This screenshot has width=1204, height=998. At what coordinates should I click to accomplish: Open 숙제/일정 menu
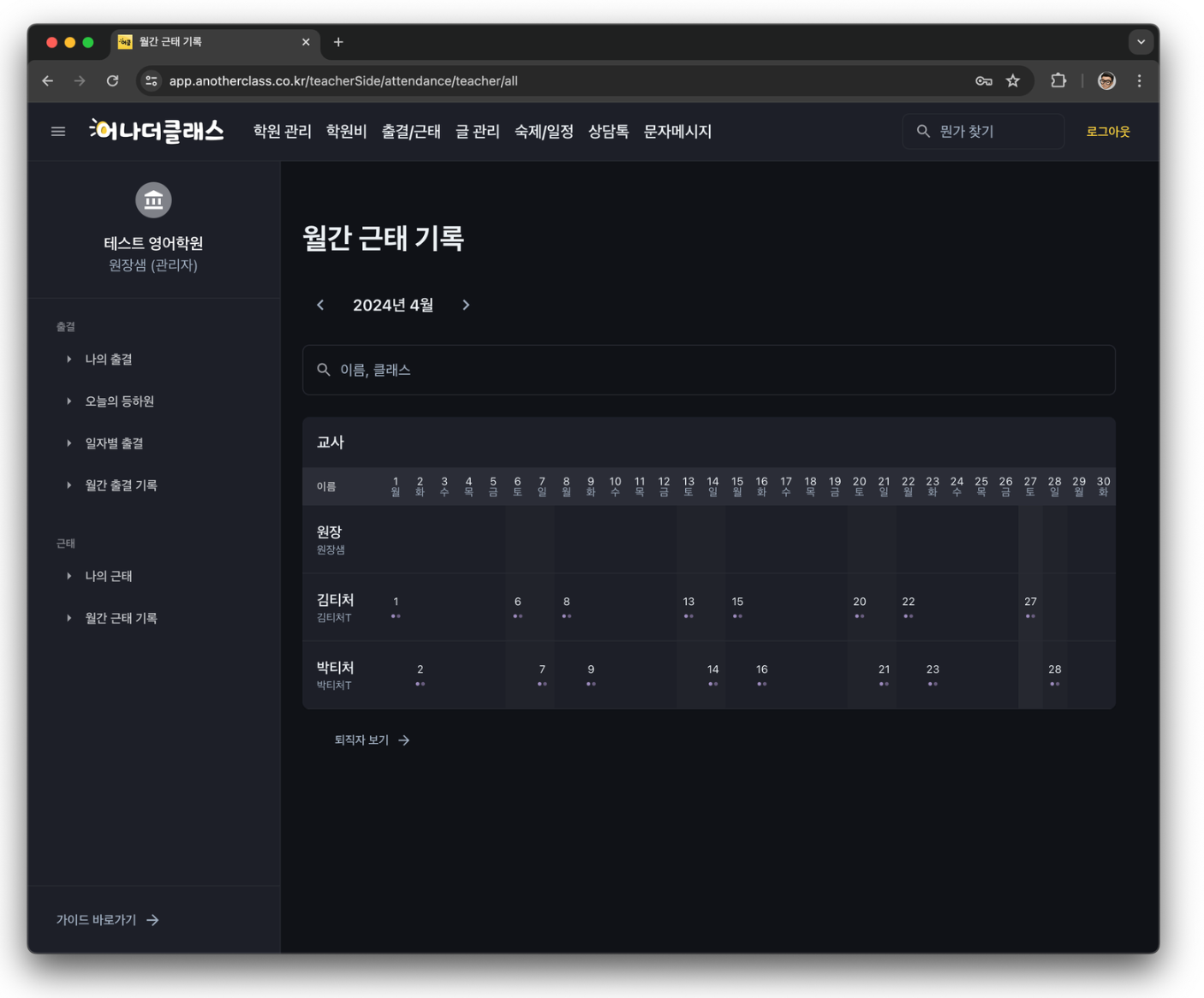[544, 132]
